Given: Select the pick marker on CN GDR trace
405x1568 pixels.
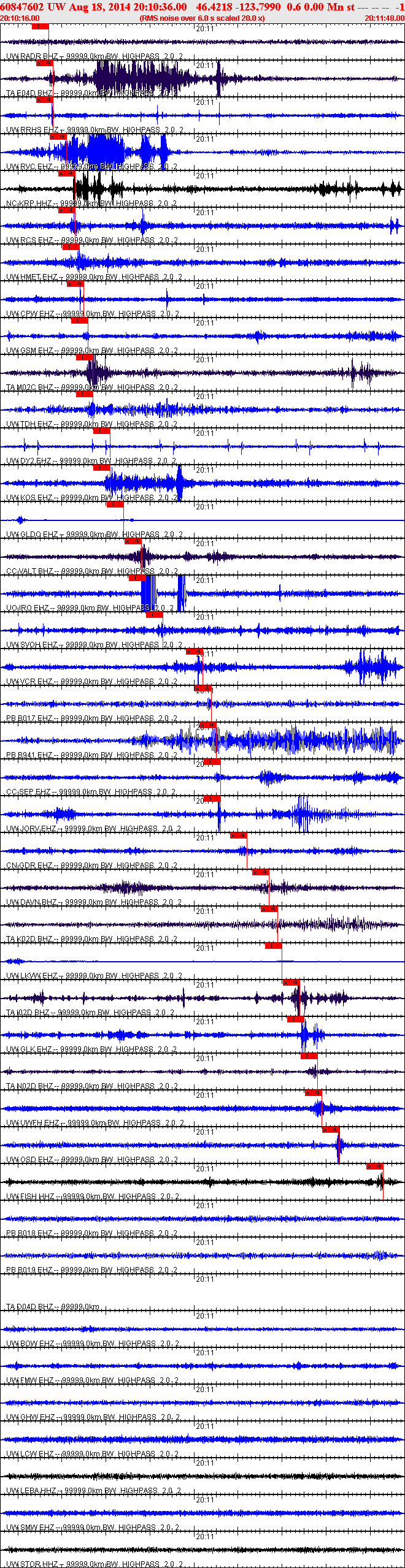Looking at the screenshot, I should click(x=238, y=835).
